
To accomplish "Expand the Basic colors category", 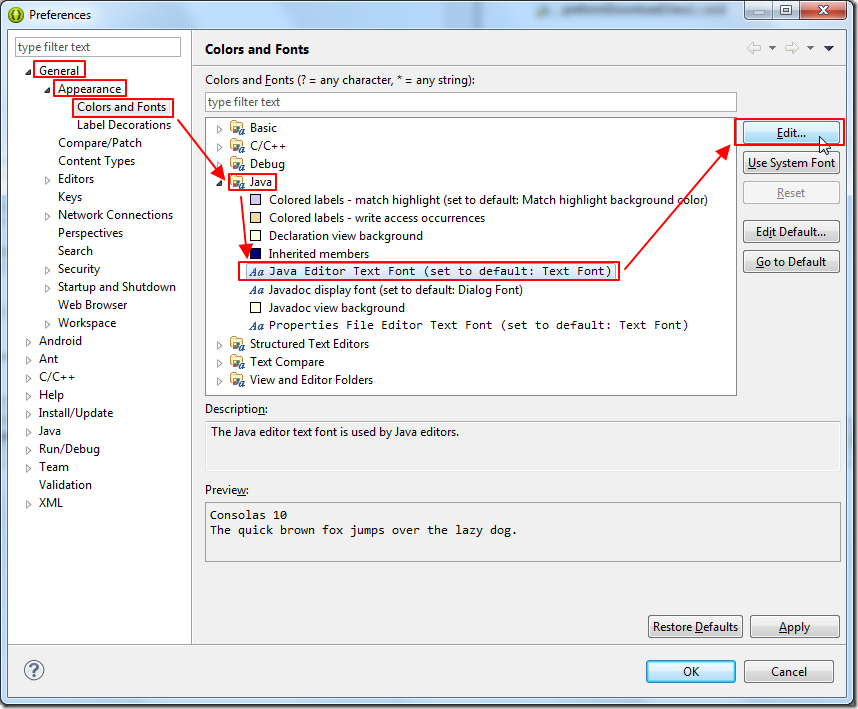I will (219, 129).
